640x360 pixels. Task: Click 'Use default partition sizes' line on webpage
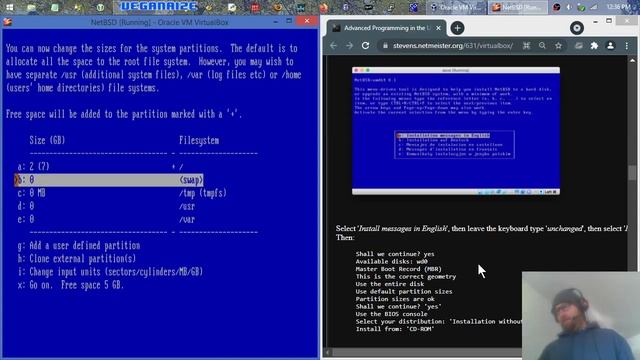point(404,291)
